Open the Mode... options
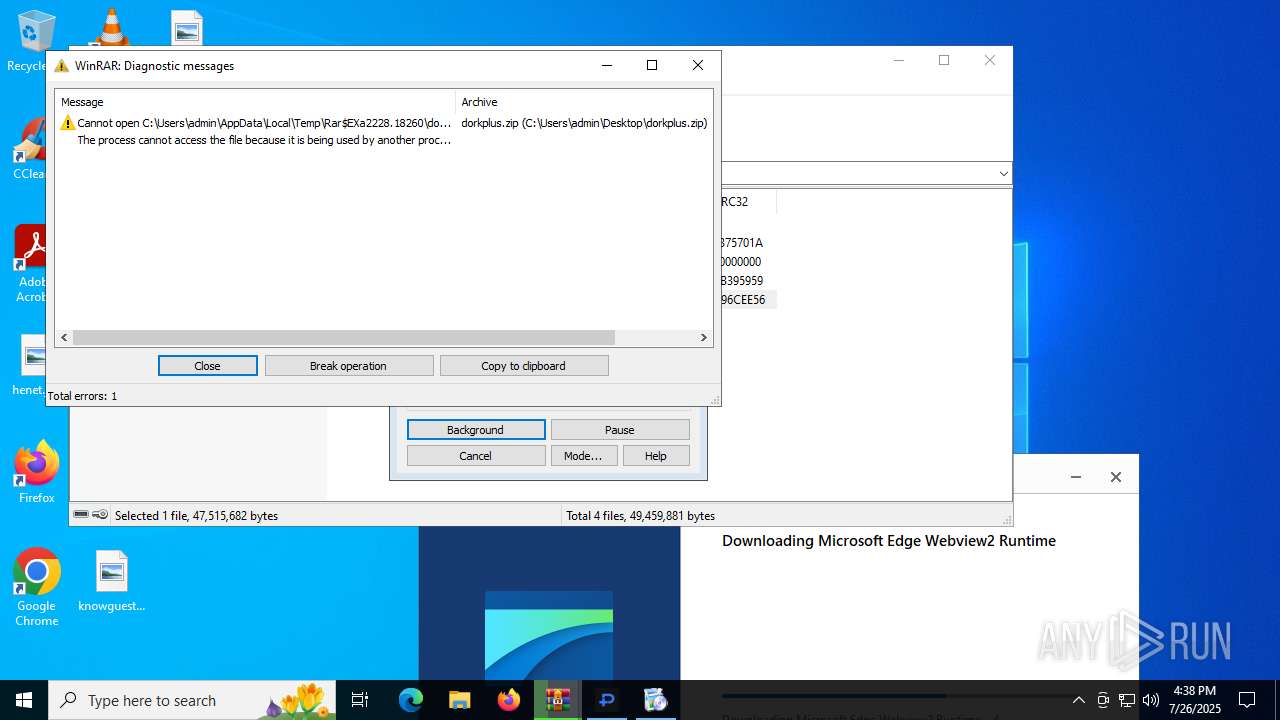The image size is (1280, 720). click(584, 456)
